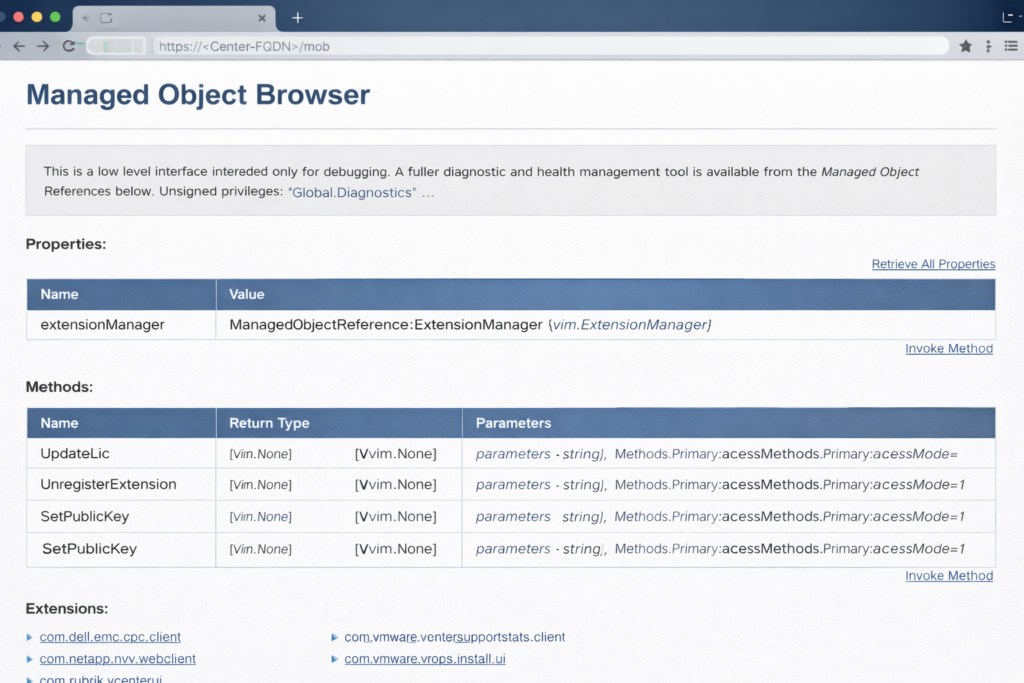Open a new tab with the plus icon
The image size is (1024, 683).
[297, 17]
